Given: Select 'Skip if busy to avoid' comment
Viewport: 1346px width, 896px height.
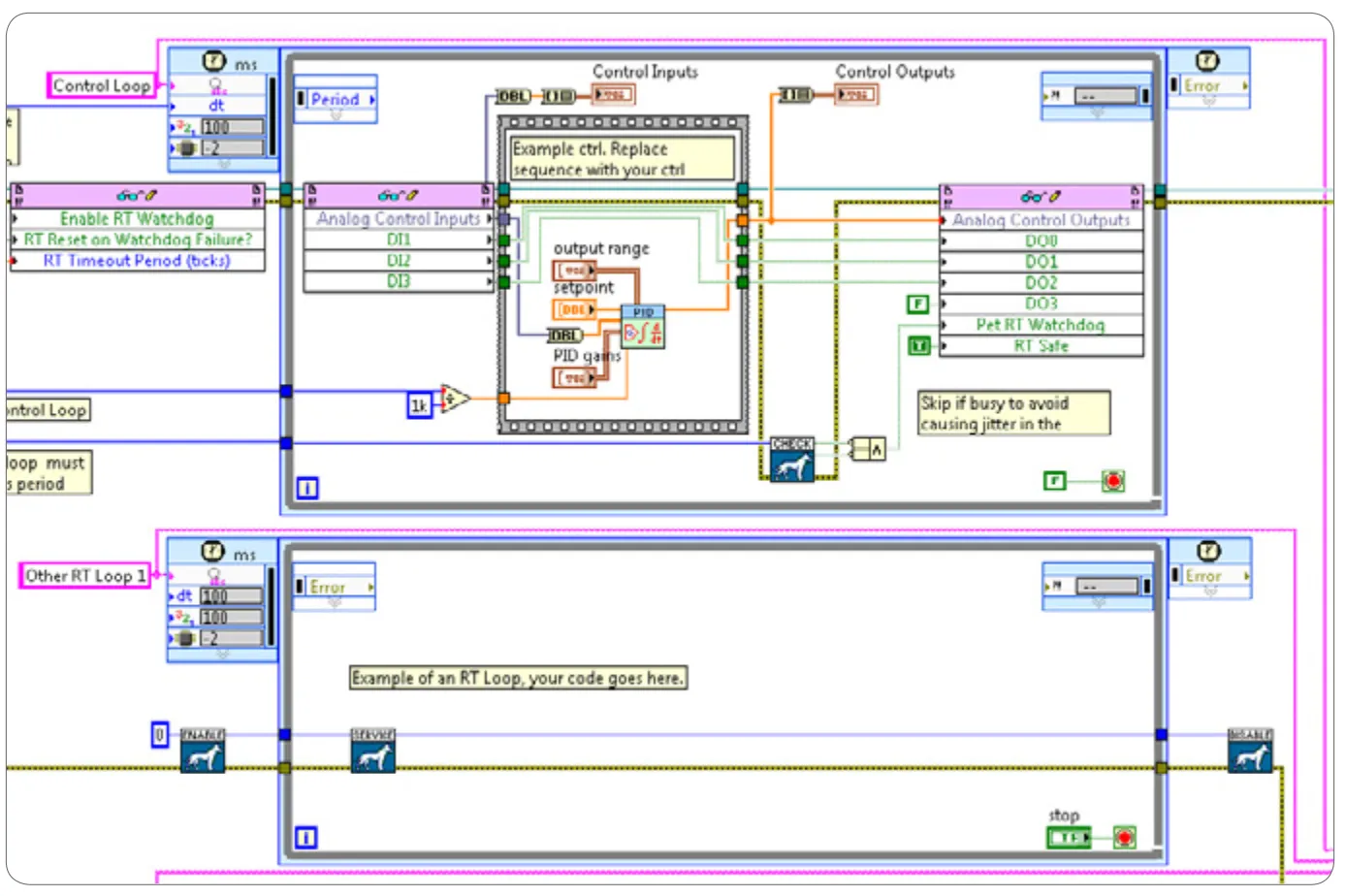Looking at the screenshot, I should click(x=1014, y=413).
